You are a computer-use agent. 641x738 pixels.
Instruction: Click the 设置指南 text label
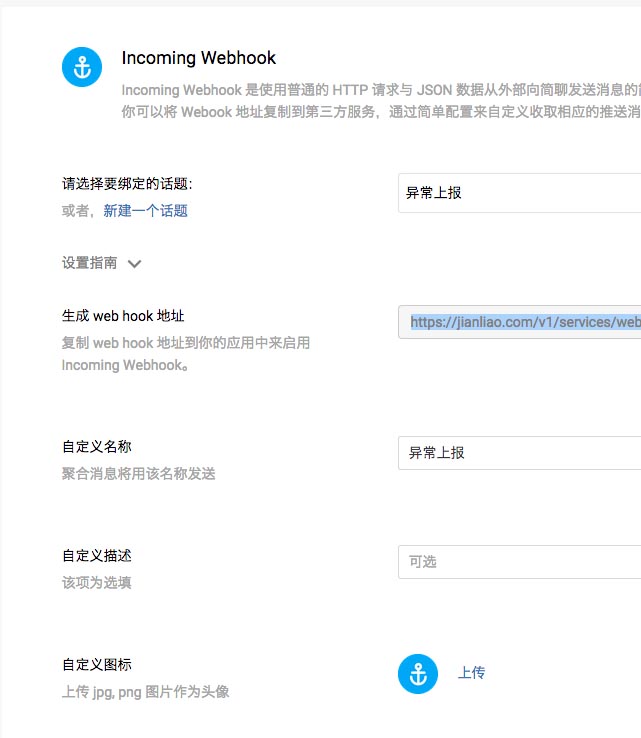click(89, 263)
